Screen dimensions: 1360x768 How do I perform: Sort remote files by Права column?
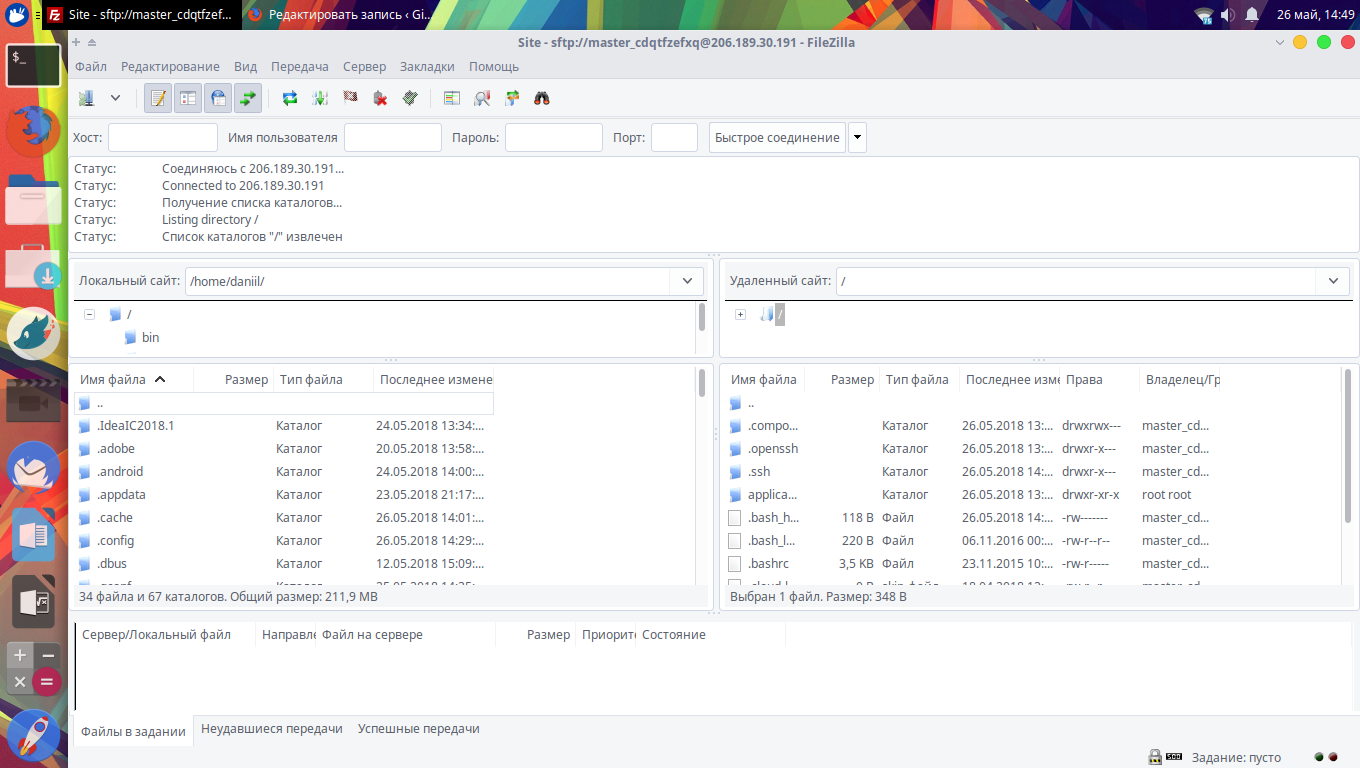pyautogui.click(x=1099, y=380)
